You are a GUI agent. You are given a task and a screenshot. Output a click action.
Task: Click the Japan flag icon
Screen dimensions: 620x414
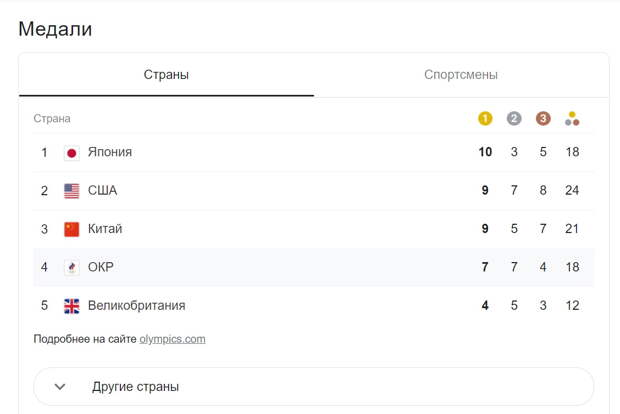point(72,153)
